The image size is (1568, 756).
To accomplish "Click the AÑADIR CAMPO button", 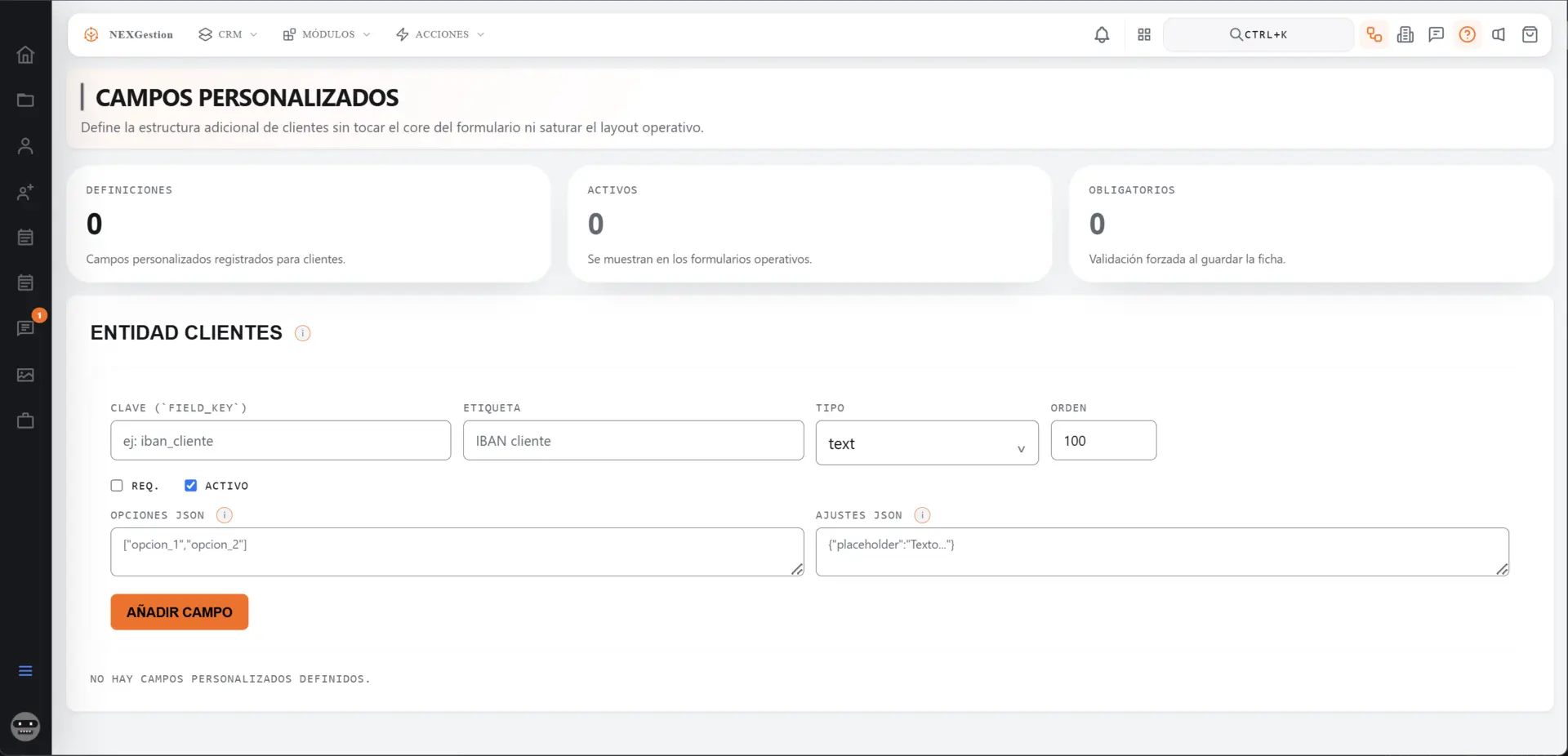I will click(x=180, y=612).
